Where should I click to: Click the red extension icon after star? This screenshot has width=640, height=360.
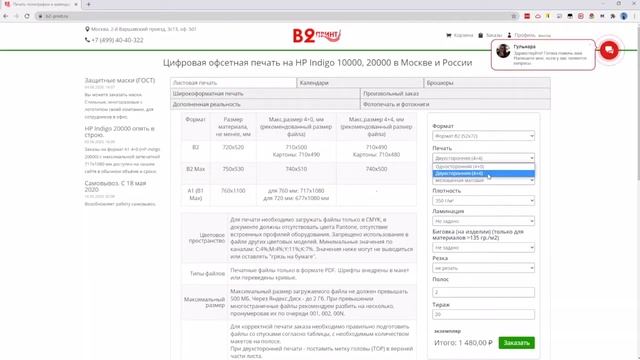coord(527,16)
